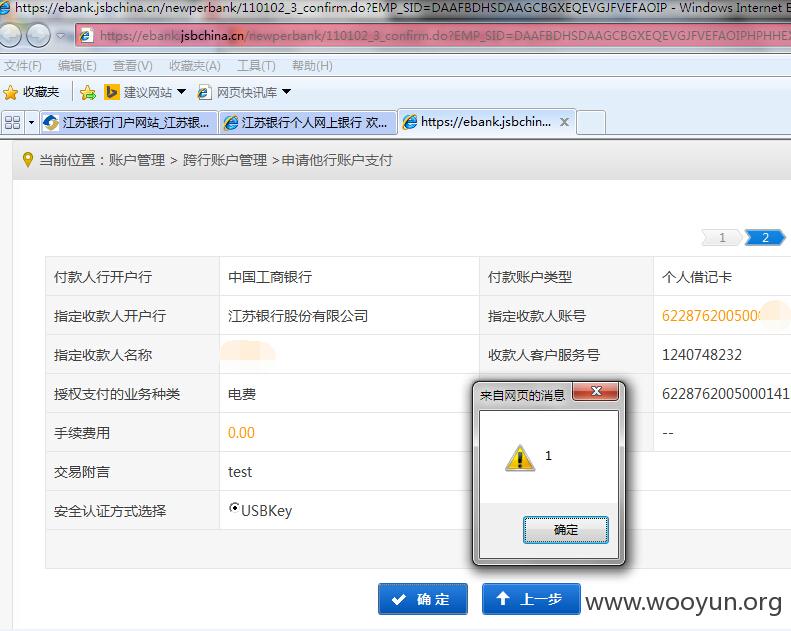Click the 收藏夹 favorites star button
Image resolution: width=791 pixels, height=631 pixels.
(x=31, y=92)
